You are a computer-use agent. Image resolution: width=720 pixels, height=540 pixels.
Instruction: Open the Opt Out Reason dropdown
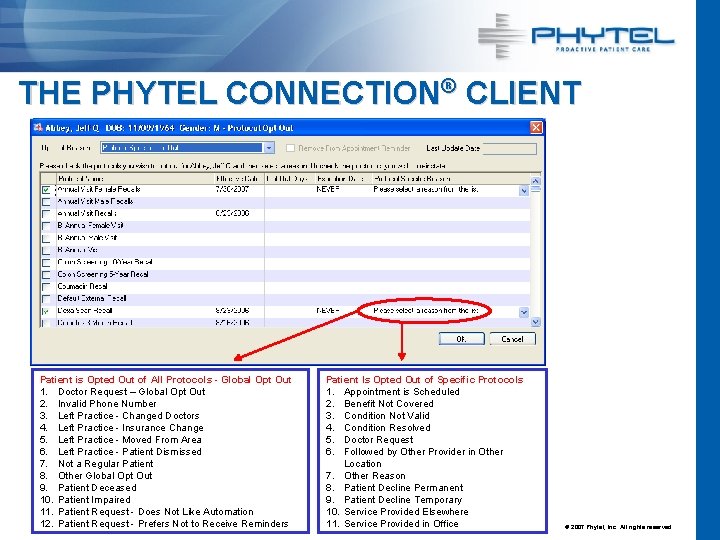[x=269, y=148]
